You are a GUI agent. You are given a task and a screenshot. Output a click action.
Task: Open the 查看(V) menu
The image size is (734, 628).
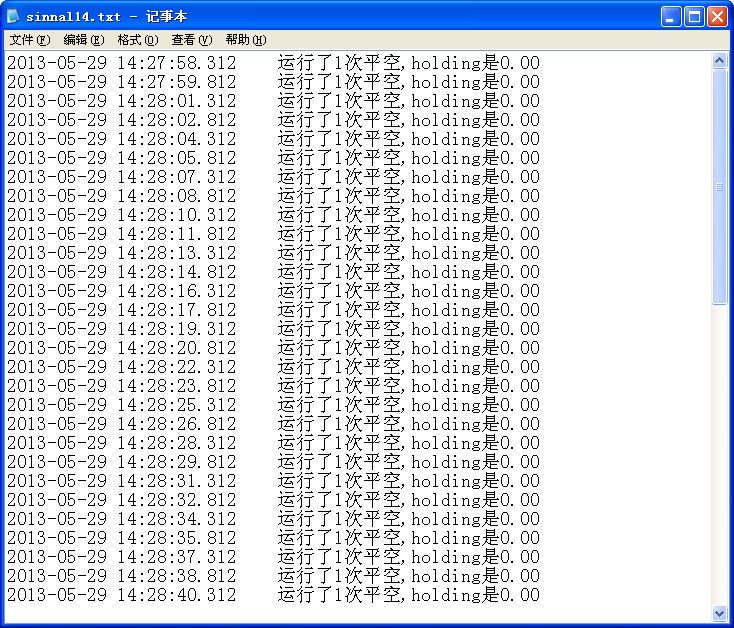(192, 40)
